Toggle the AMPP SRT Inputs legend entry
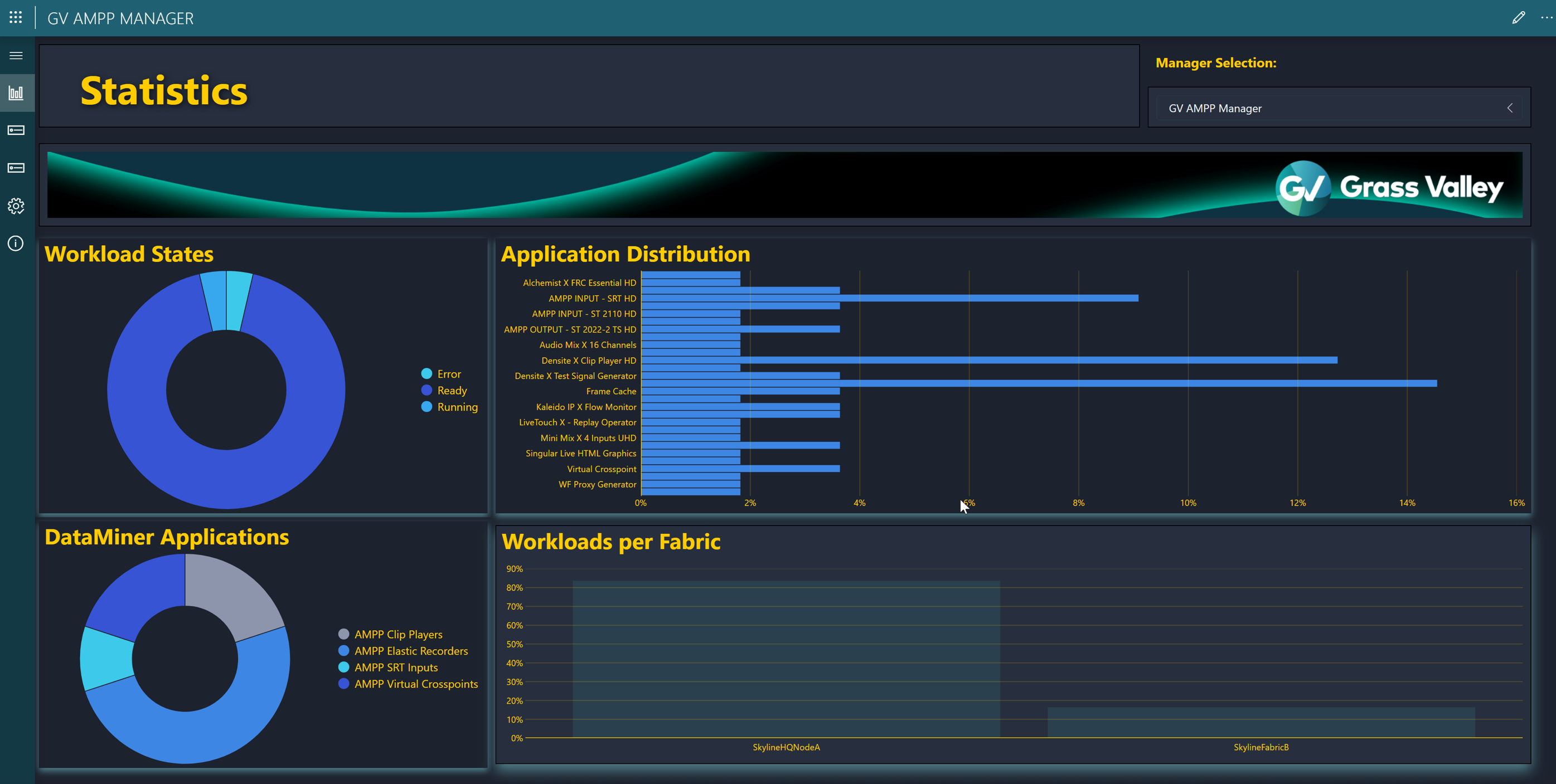Screen dimensions: 1556x784 (389, 667)
